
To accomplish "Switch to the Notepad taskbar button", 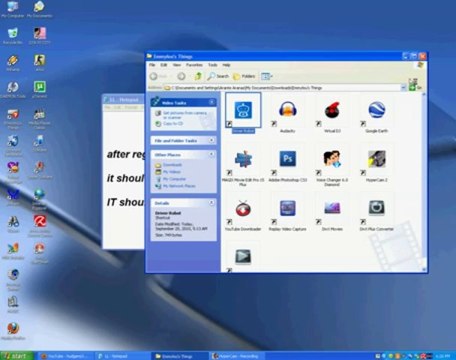I will coord(122,356).
